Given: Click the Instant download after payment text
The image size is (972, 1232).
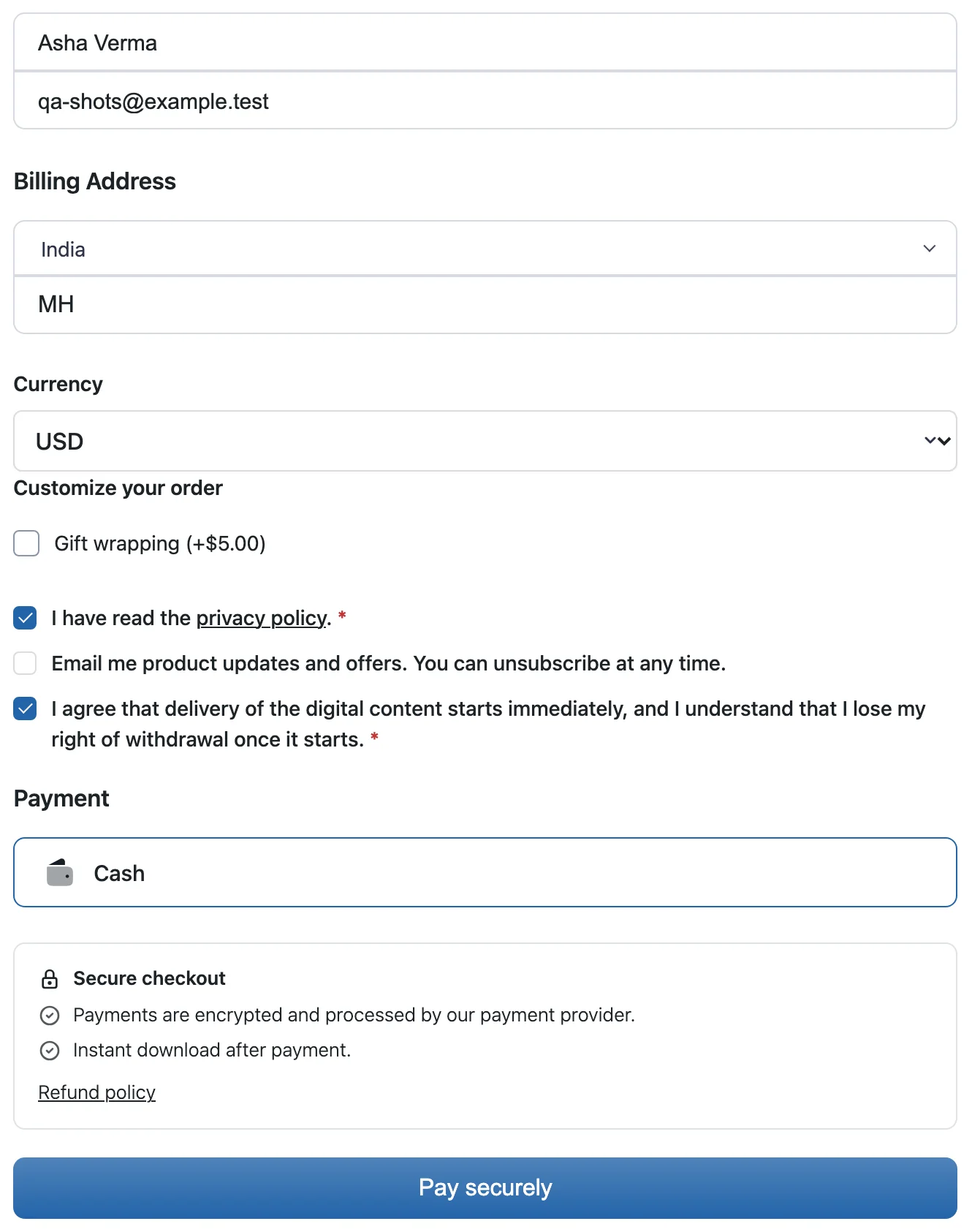Looking at the screenshot, I should point(212,1050).
